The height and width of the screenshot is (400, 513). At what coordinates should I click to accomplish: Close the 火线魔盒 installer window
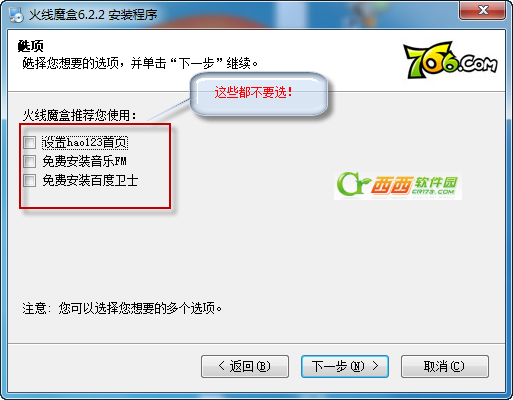point(482,10)
